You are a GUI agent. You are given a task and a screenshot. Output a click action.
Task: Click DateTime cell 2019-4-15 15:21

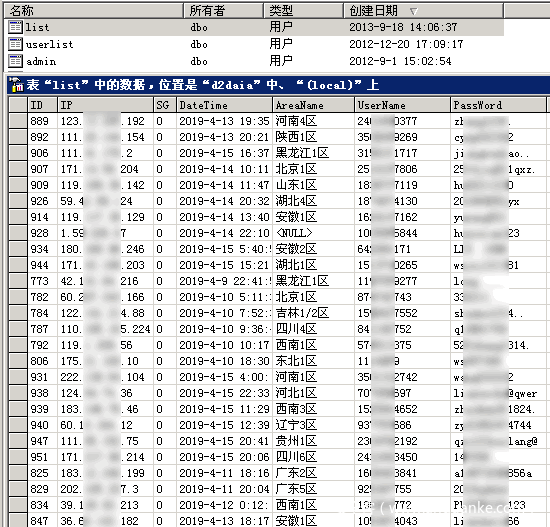click(x=224, y=265)
